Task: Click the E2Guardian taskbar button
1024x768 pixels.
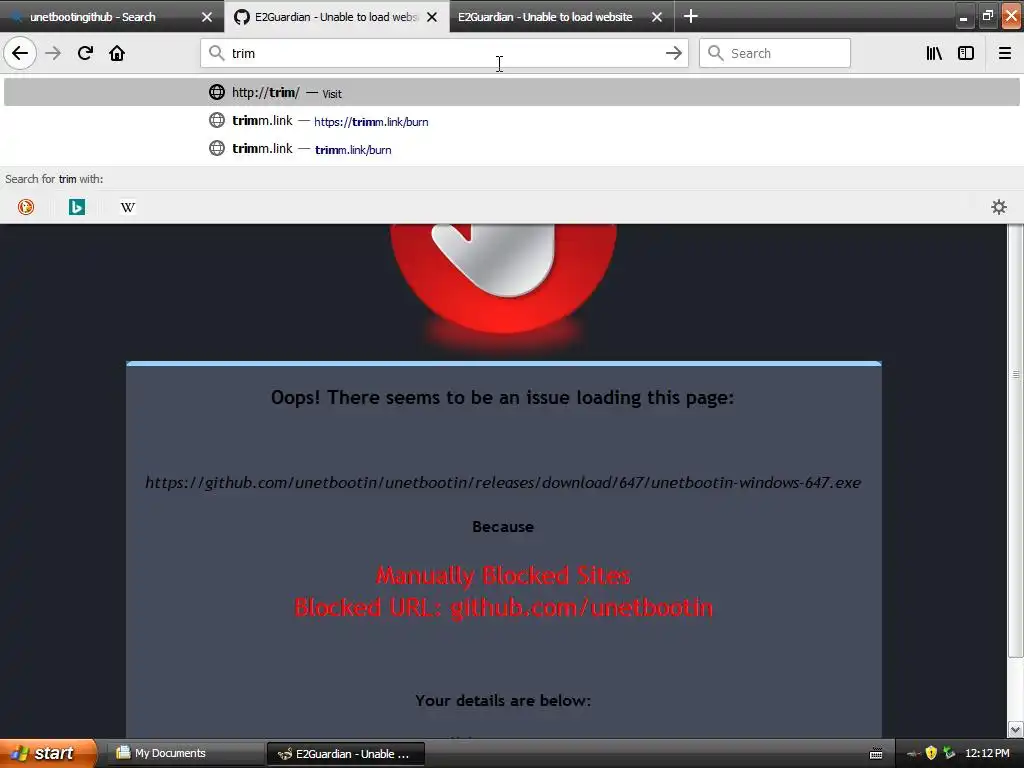Action: (345, 754)
